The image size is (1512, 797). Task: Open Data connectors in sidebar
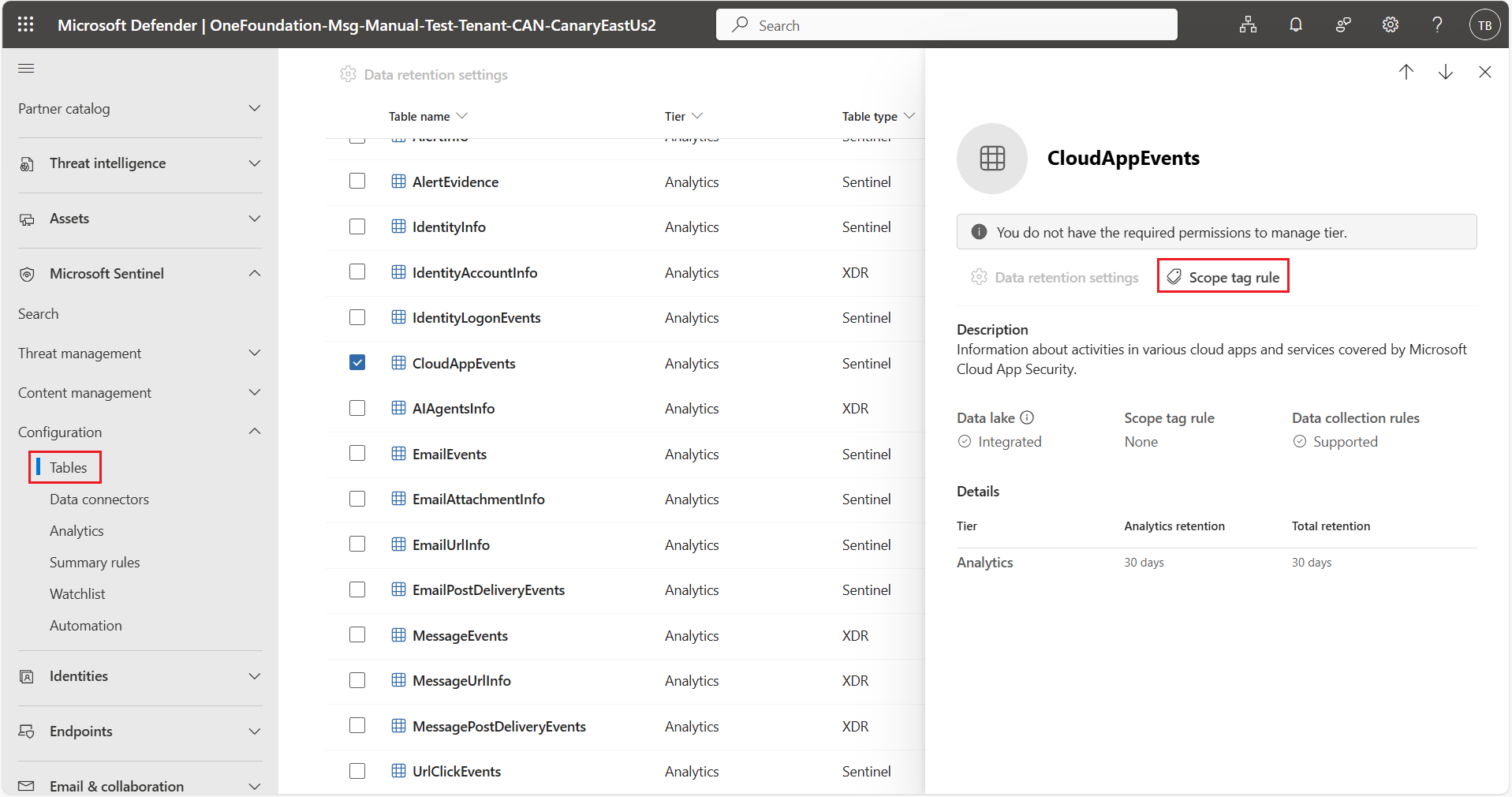[99, 499]
